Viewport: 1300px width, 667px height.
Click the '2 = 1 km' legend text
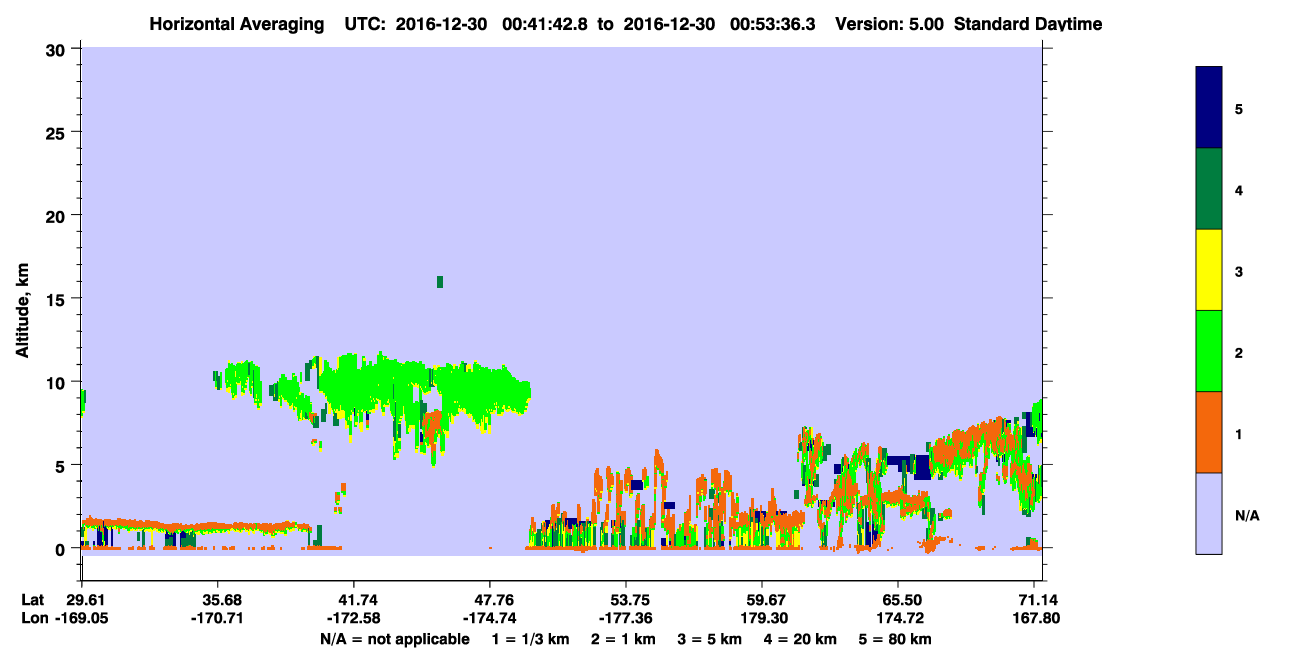tap(623, 639)
